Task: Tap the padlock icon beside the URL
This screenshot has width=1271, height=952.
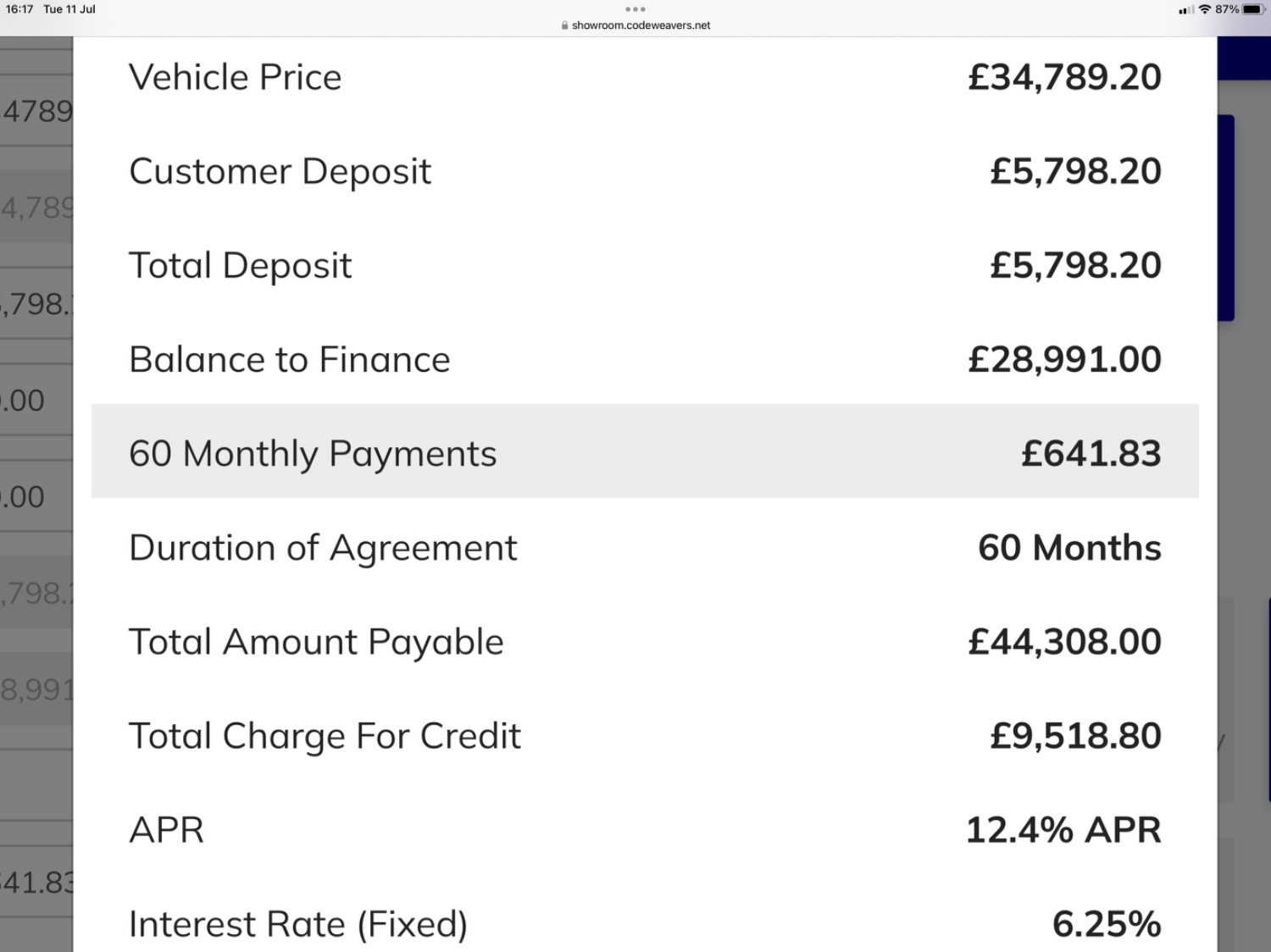Action: click(x=564, y=25)
